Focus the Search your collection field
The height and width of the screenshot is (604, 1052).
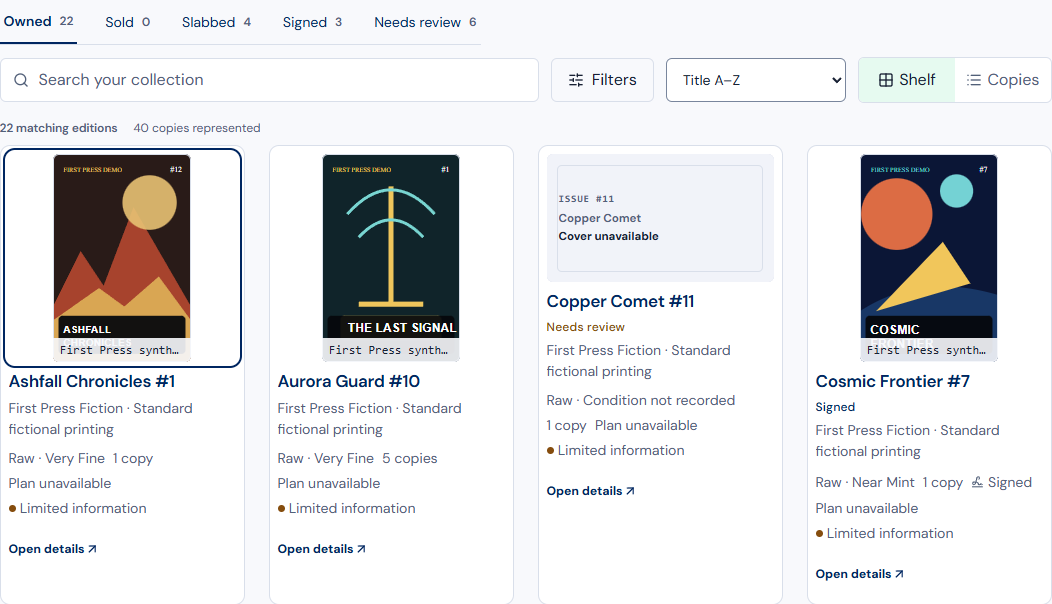coord(269,80)
